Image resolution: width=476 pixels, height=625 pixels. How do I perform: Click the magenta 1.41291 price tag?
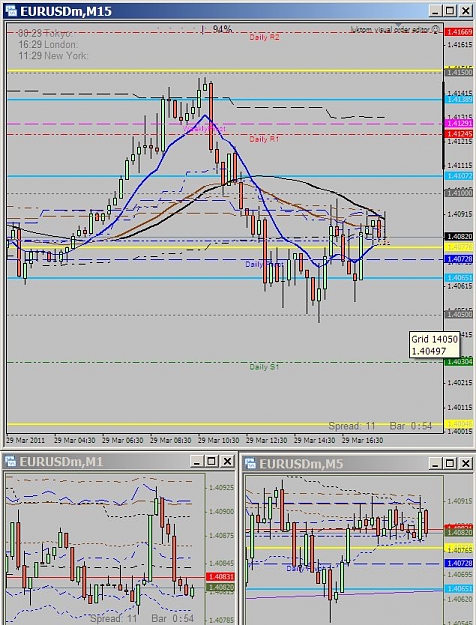point(459,124)
